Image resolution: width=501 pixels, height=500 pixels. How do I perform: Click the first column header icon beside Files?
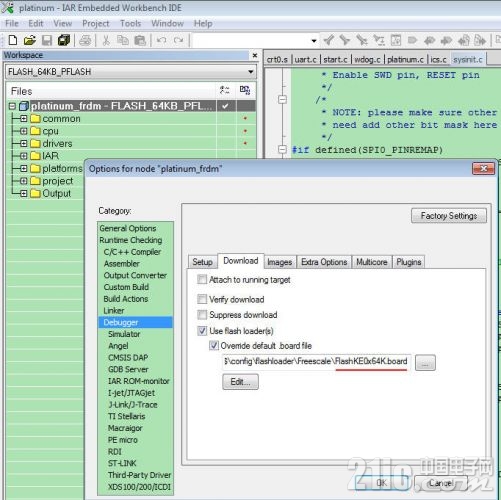point(225,90)
